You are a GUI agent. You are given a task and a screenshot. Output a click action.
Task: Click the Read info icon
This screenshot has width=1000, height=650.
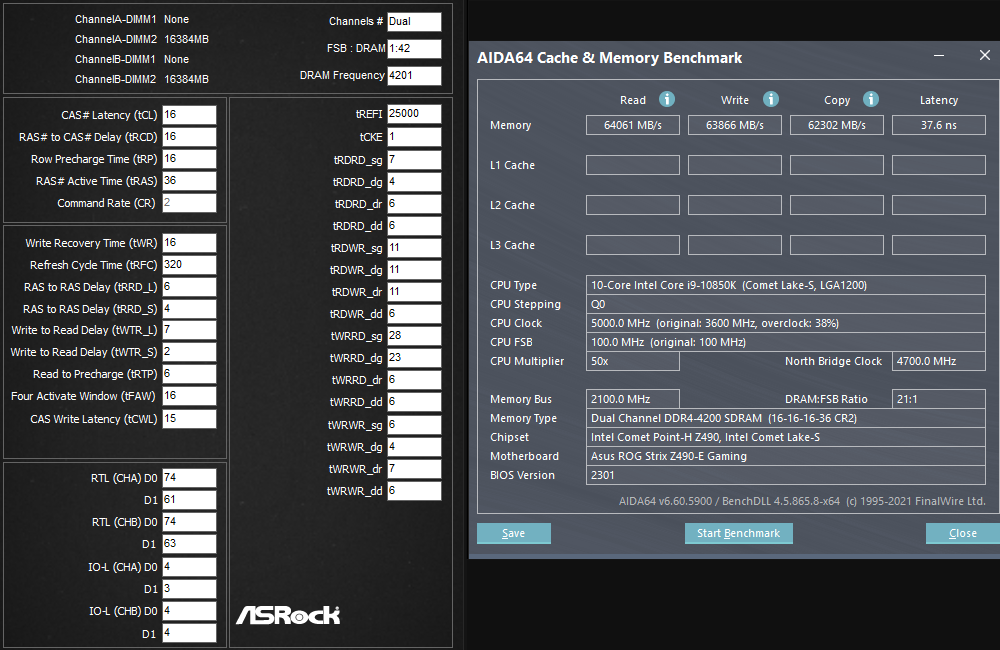pos(666,100)
